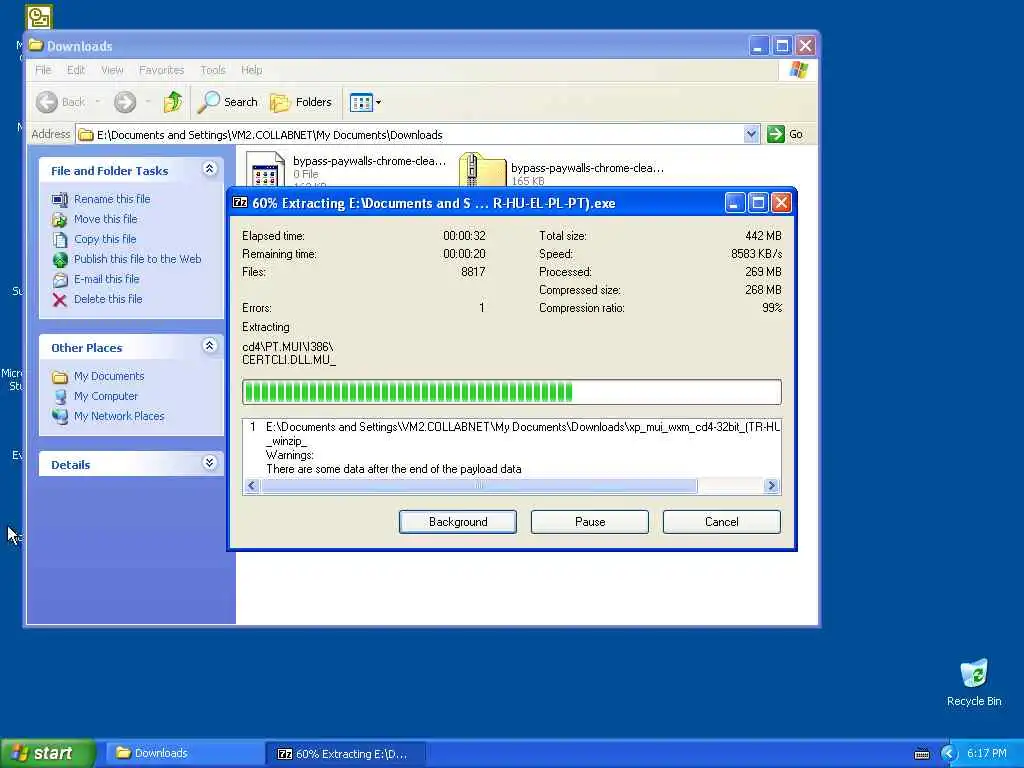Click the Copy this file icon
1024x768 pixels.
coord(59,240)
